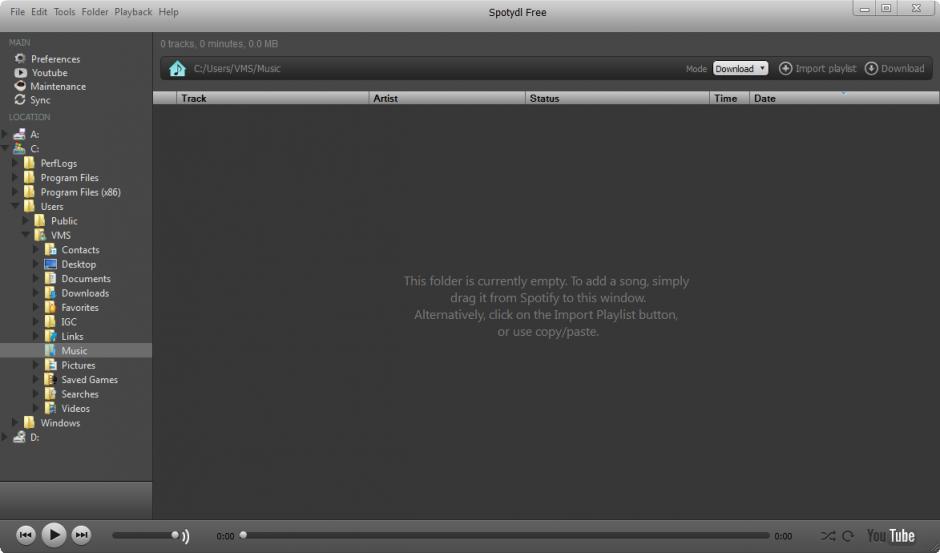Click the Download button in toolbar
The height and width of the screenshot is (553, 940).
tap(894, 69)
